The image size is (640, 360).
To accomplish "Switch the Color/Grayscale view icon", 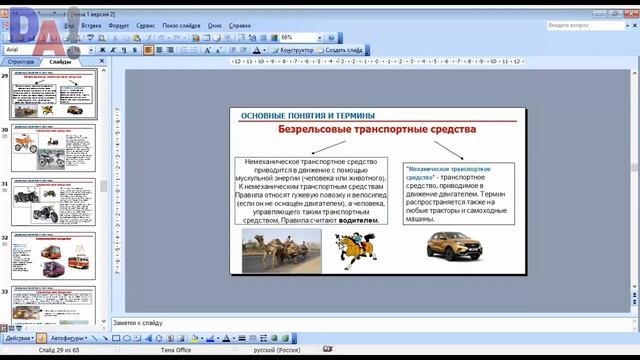I will [x=274, y=38].
